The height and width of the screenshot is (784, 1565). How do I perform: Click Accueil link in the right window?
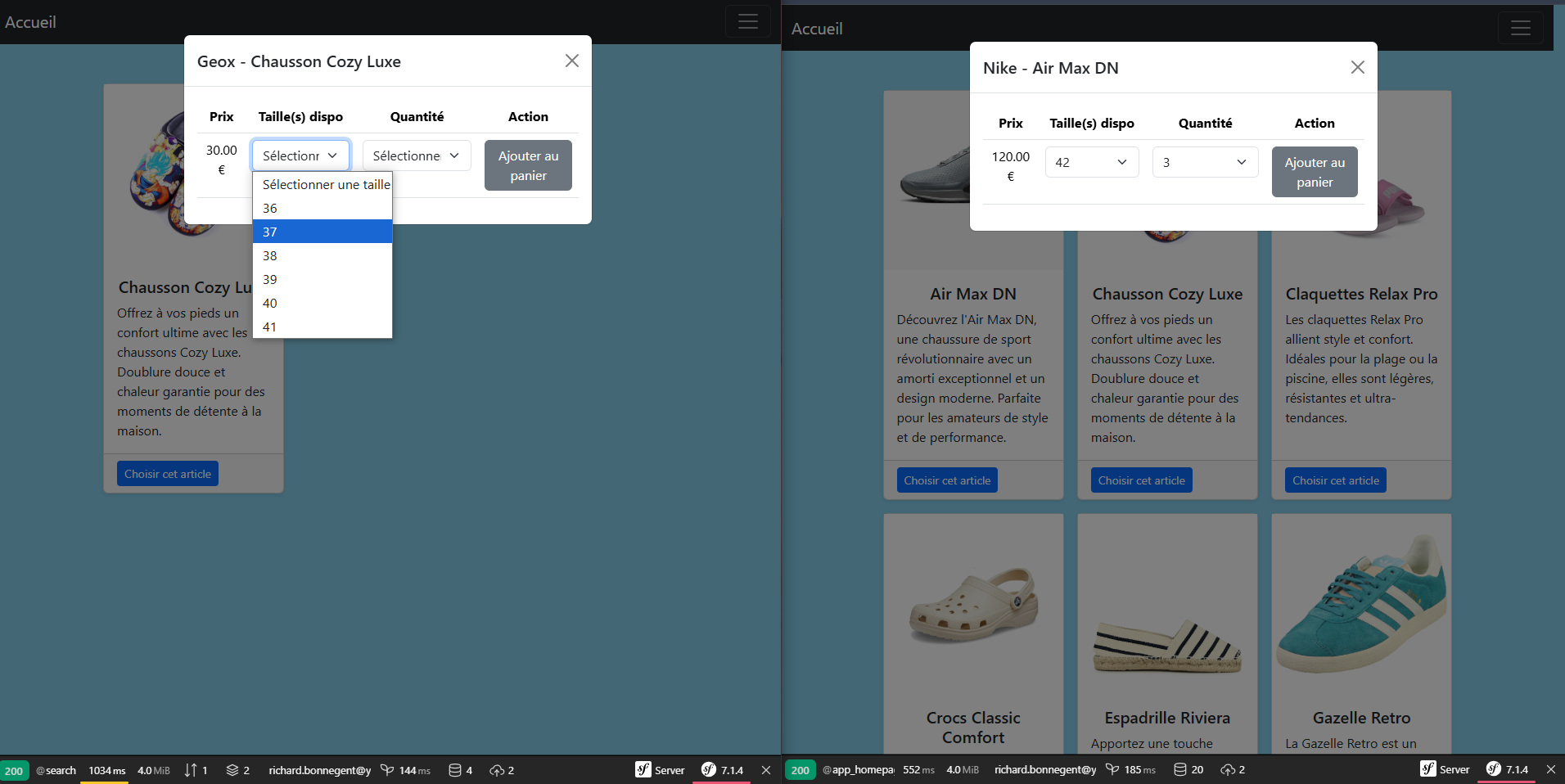(x=817, y=29)
